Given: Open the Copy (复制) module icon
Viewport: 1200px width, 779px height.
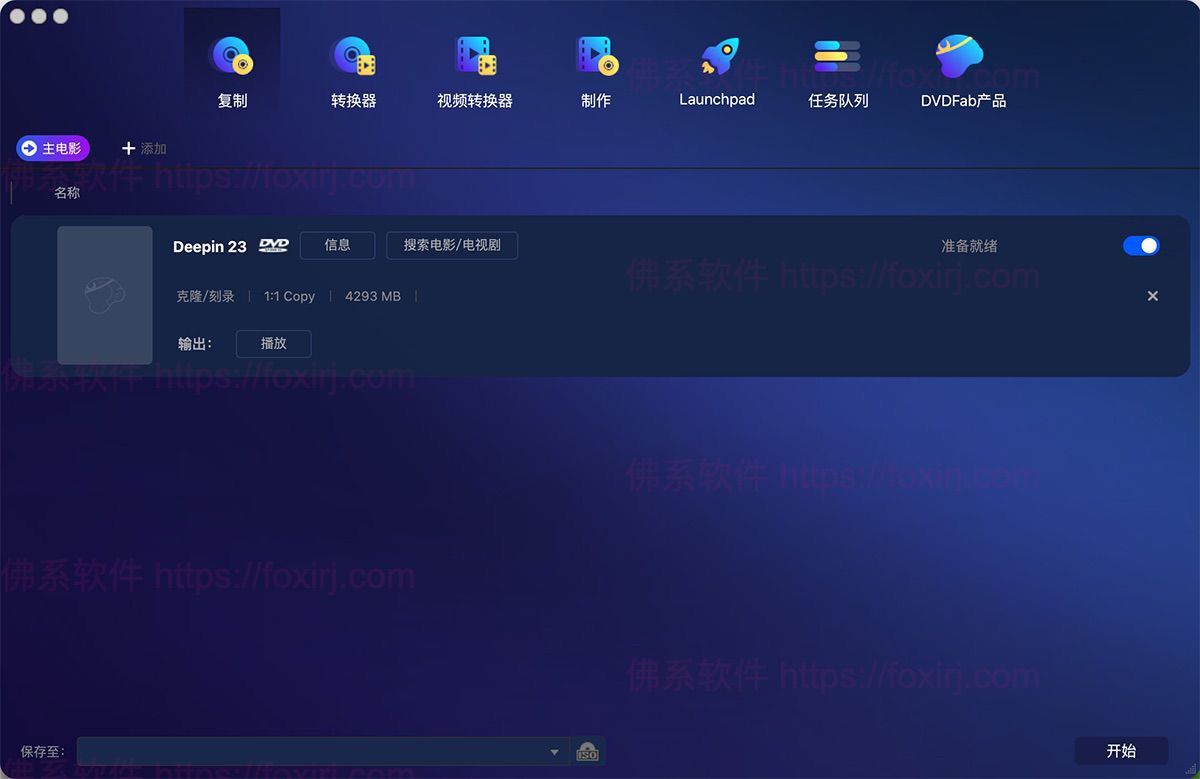Looking at the screenshot, I should tap(232, 58).
